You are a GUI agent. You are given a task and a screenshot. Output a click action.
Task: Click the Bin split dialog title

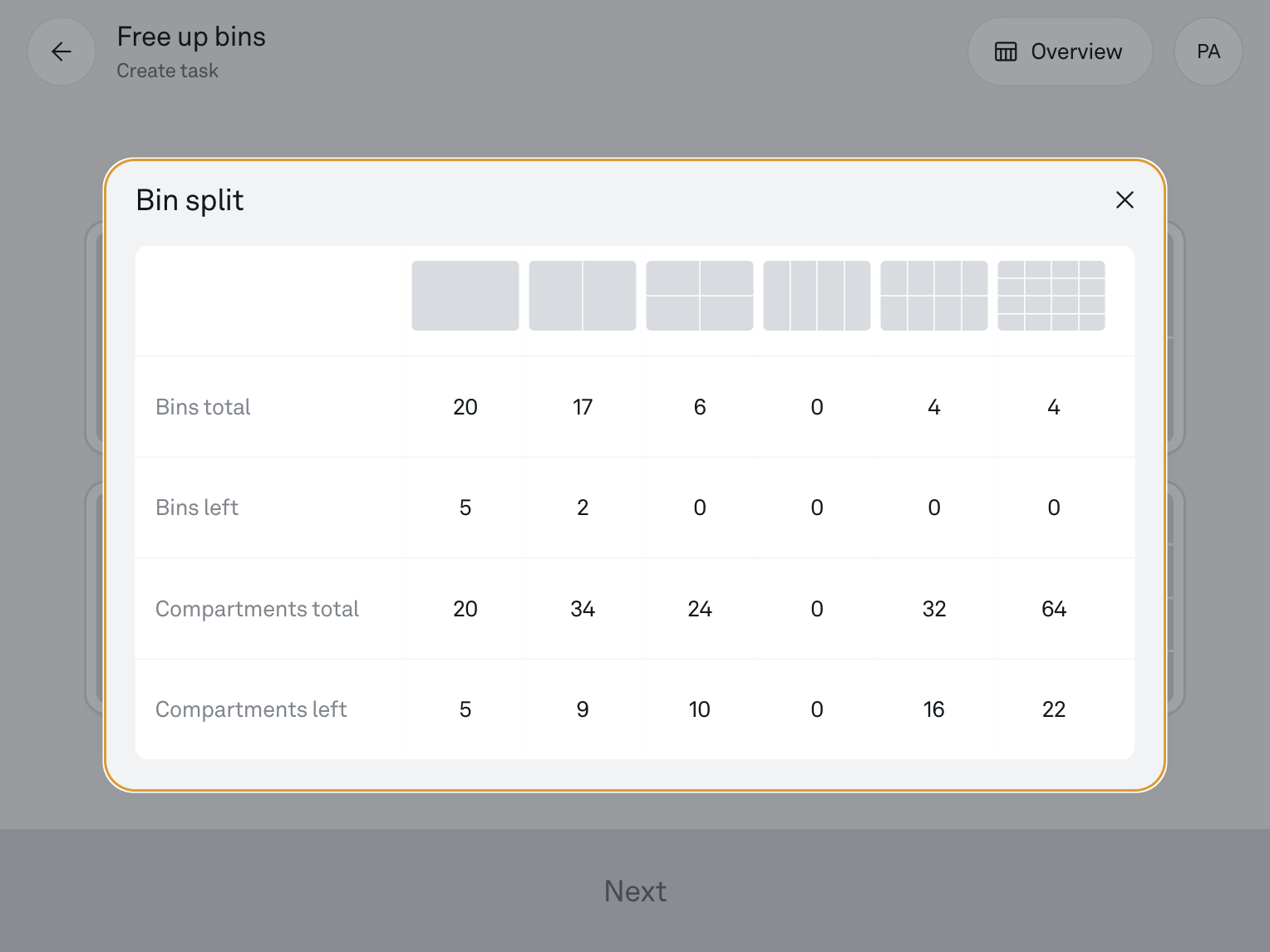190,200
